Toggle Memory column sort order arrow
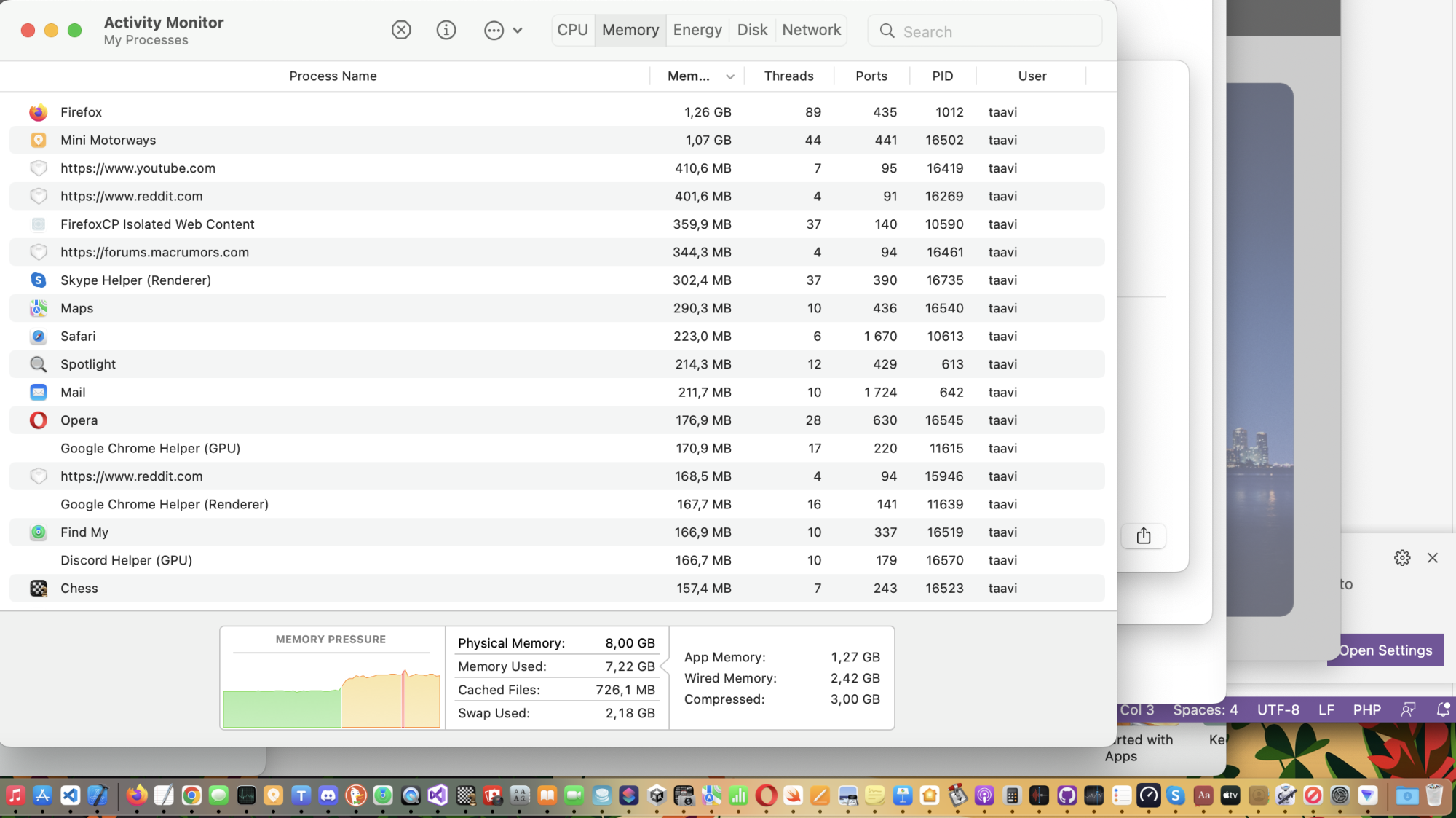1456x818 pixels. pyautogui.click(x=729, y=76)
